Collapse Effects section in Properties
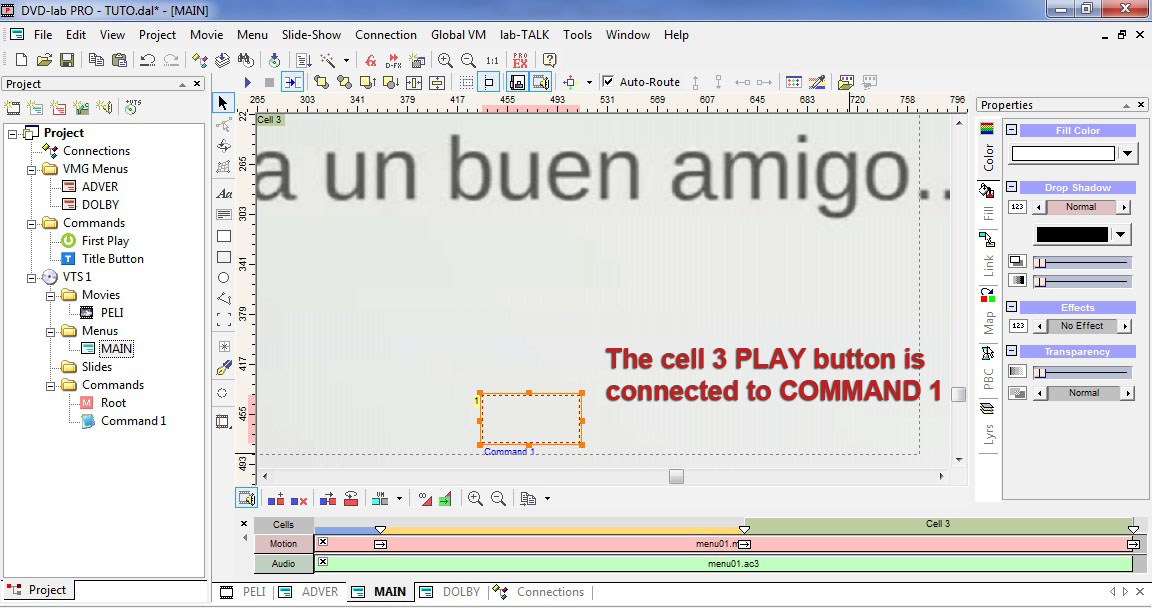This screenshot has width=1154, height=608. pos(1012,307)
